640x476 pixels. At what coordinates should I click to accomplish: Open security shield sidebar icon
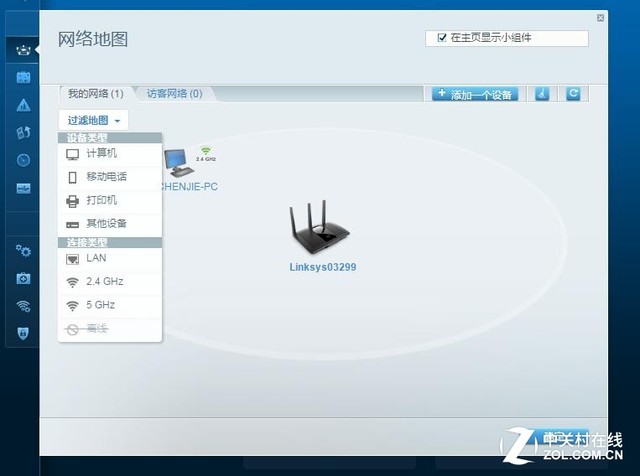tap(23, 334)
